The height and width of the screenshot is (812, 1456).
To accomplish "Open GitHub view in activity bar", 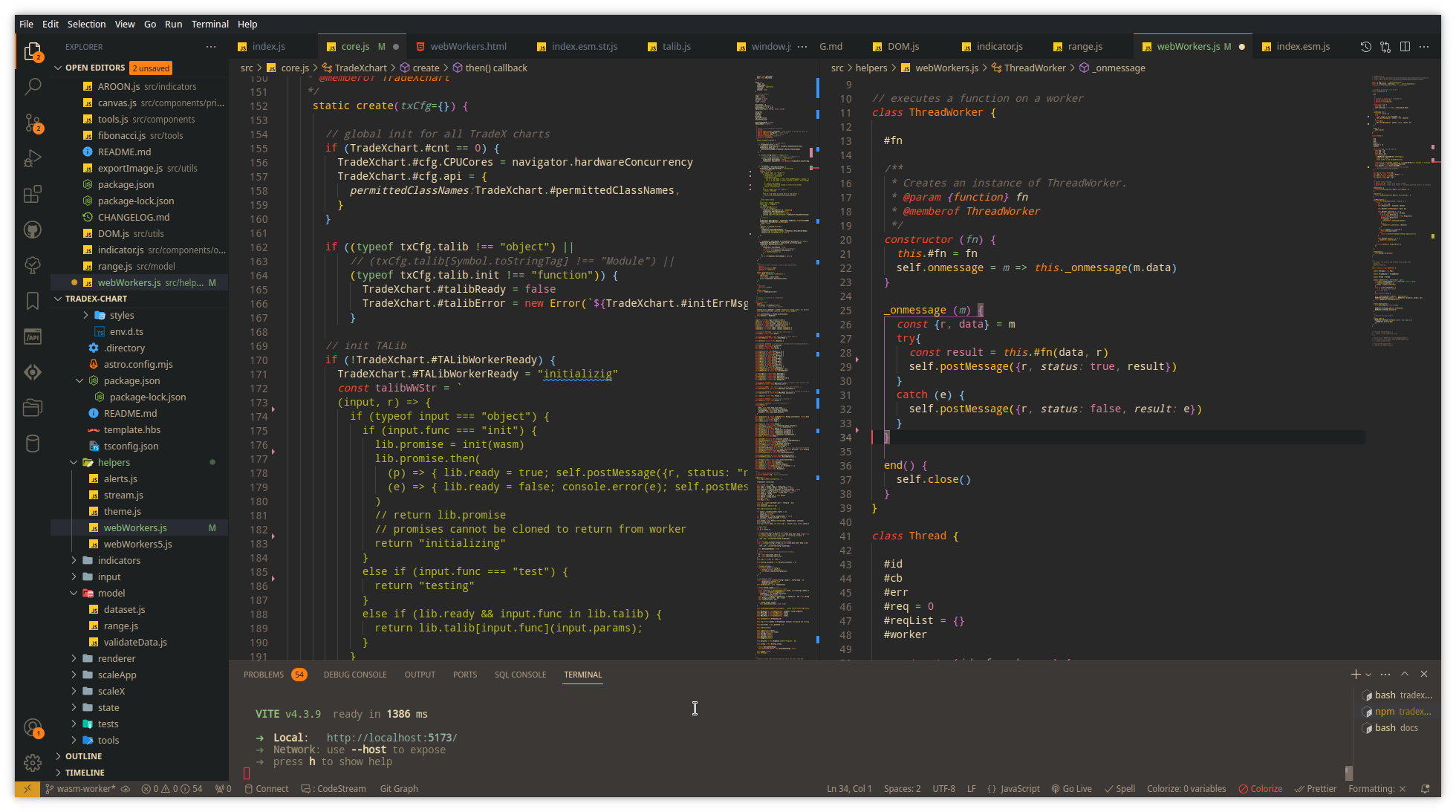I will [33, 230].
